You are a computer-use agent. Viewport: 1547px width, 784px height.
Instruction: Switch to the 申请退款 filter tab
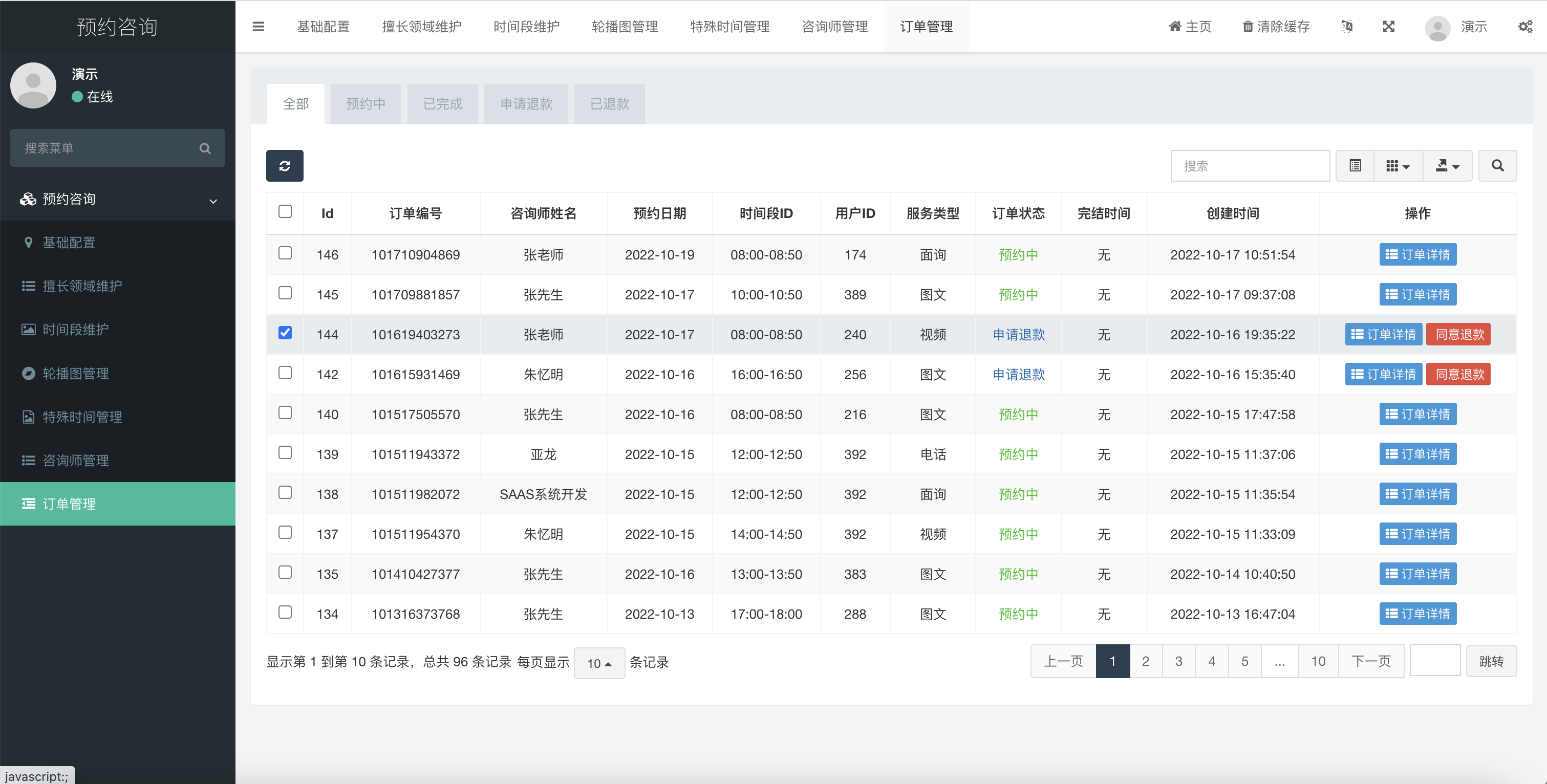point(526,104)
